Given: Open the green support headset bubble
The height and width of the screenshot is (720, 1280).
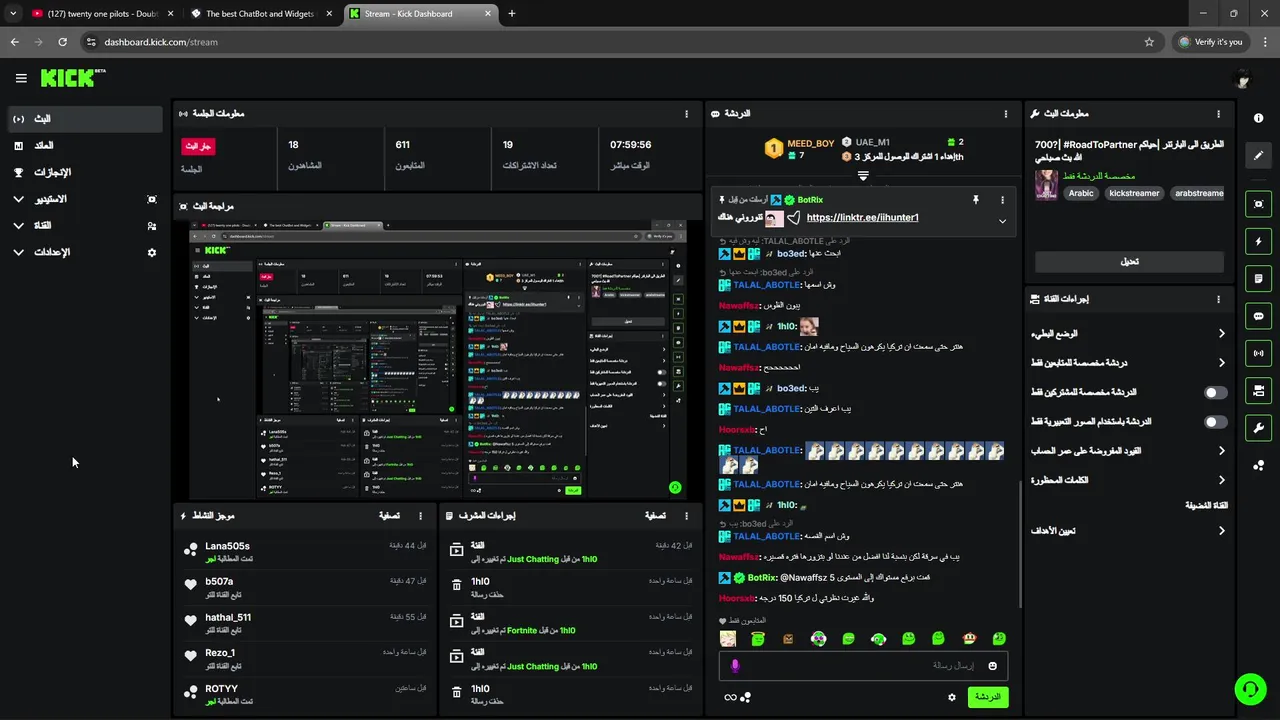Looking at the screenshot, I should 1250,689.
